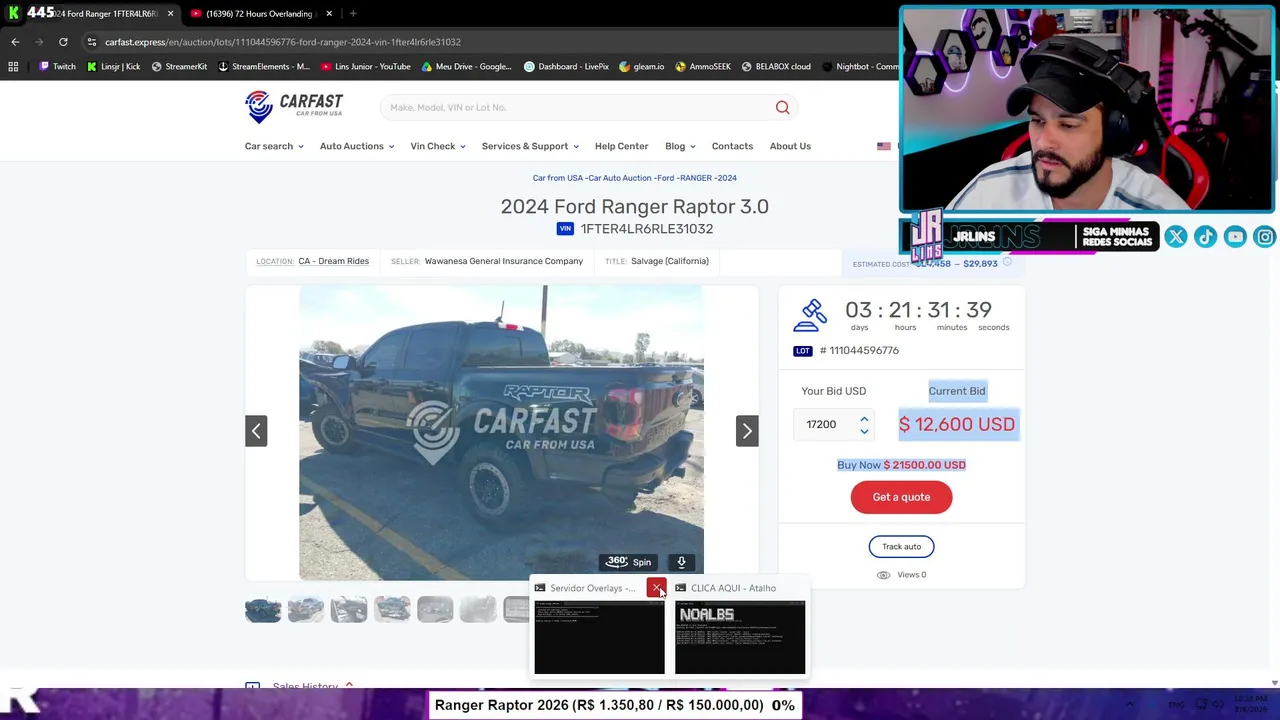Click the views eye icon
This screenshot has height=720, width=1280.
pos(883,575)
